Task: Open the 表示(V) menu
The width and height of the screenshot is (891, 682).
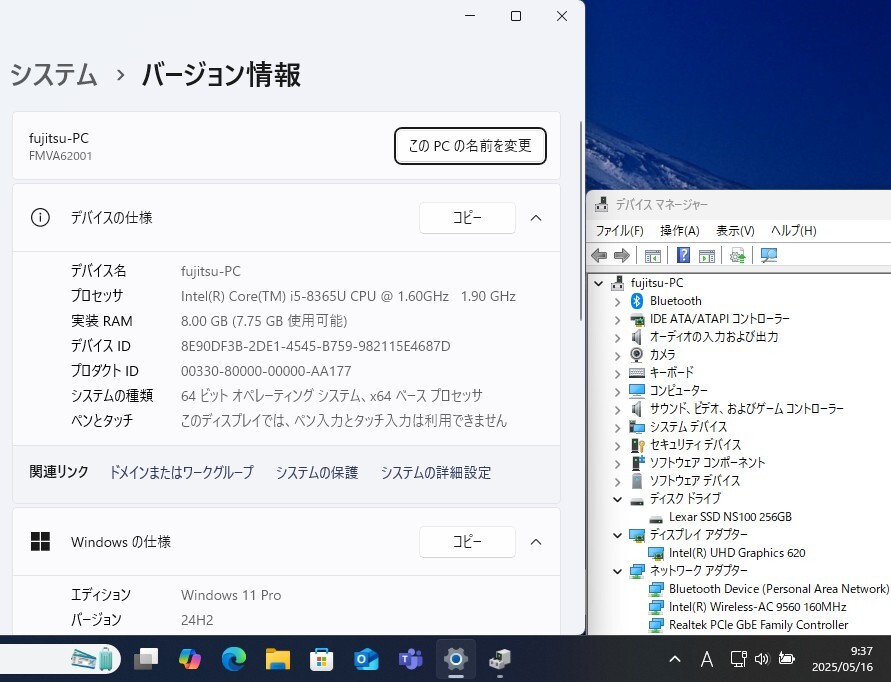Action: tap(734, 230)
